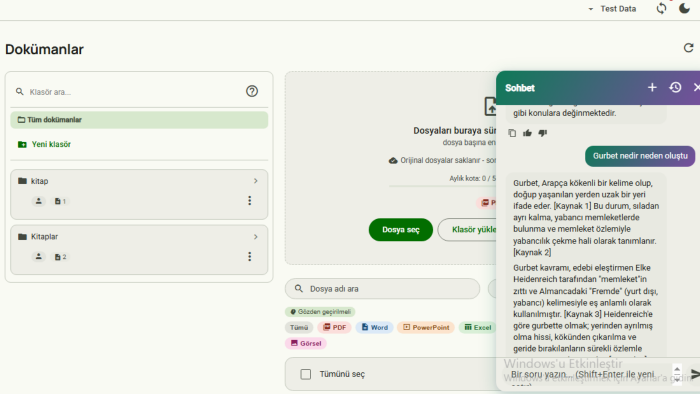Open the [Kaynak 2] source reference
Viewport: 700px width, 394px height.
tap(532, 252)
